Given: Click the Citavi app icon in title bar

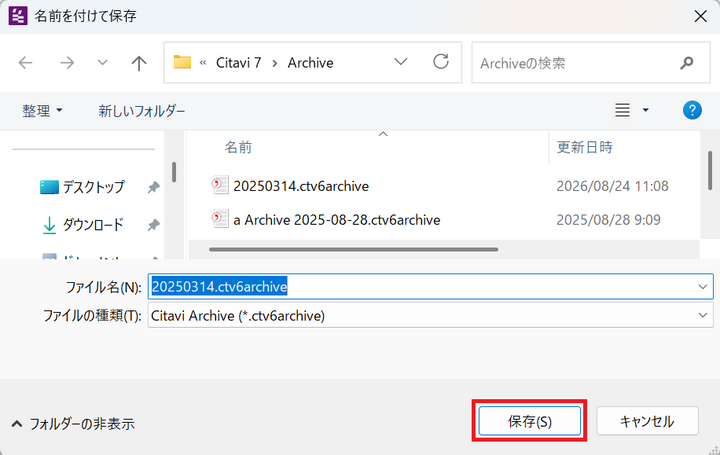Looking at the screenshot, I should 18,16.
